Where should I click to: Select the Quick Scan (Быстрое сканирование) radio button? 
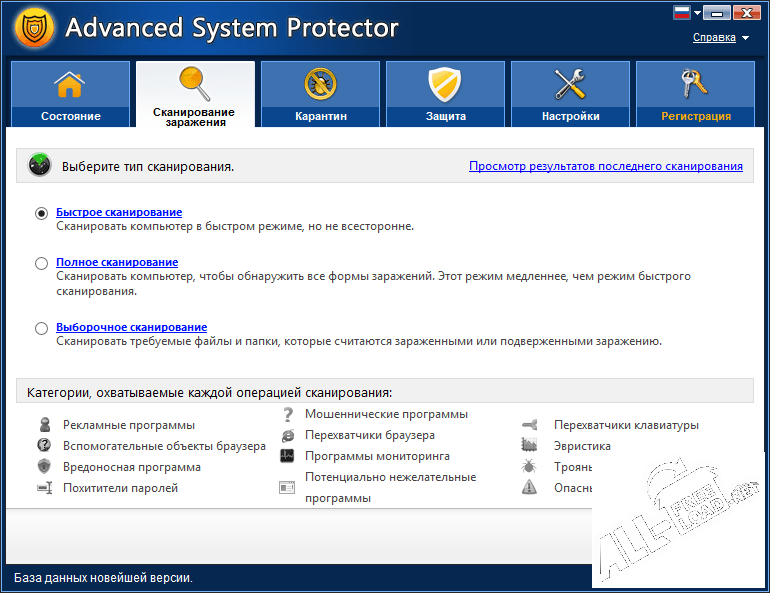tap(41, 213)
